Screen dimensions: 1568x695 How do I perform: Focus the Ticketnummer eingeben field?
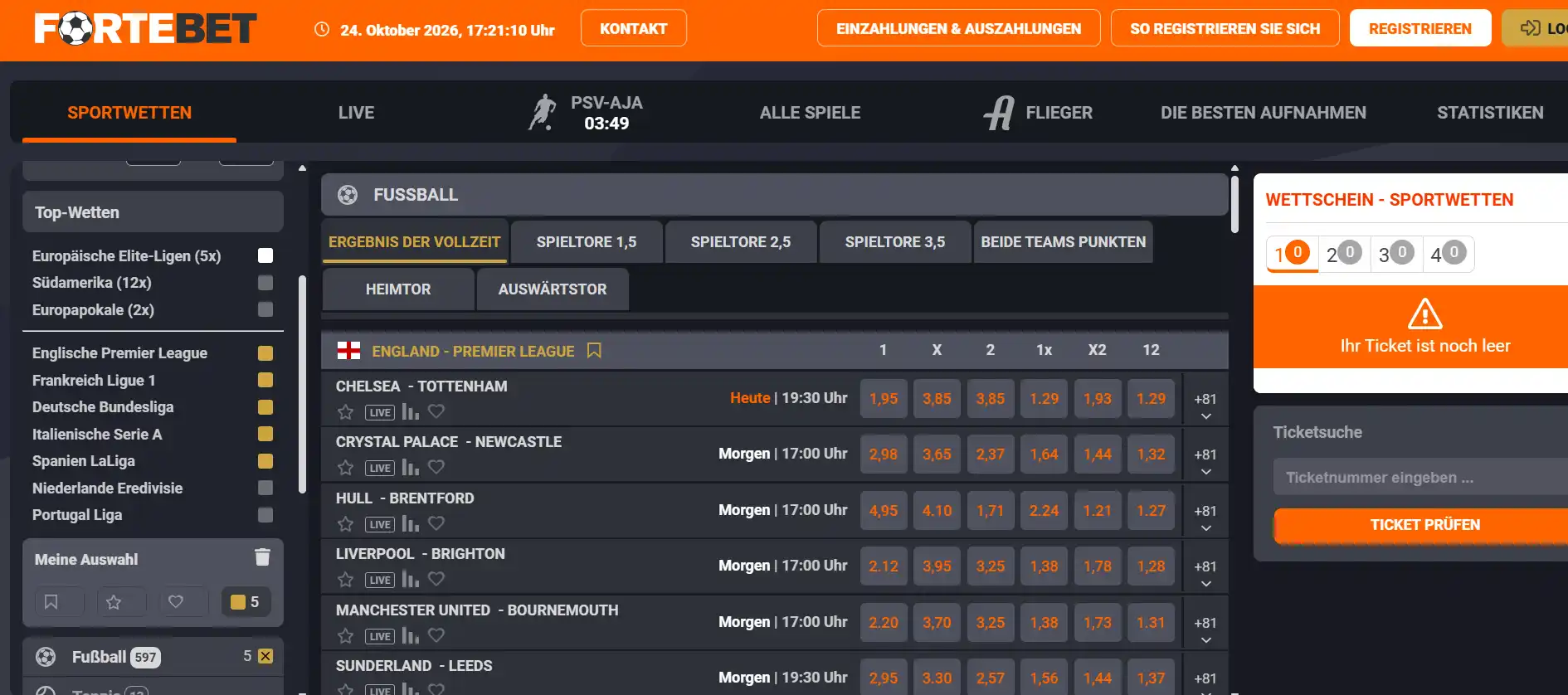coord(1420,478)
